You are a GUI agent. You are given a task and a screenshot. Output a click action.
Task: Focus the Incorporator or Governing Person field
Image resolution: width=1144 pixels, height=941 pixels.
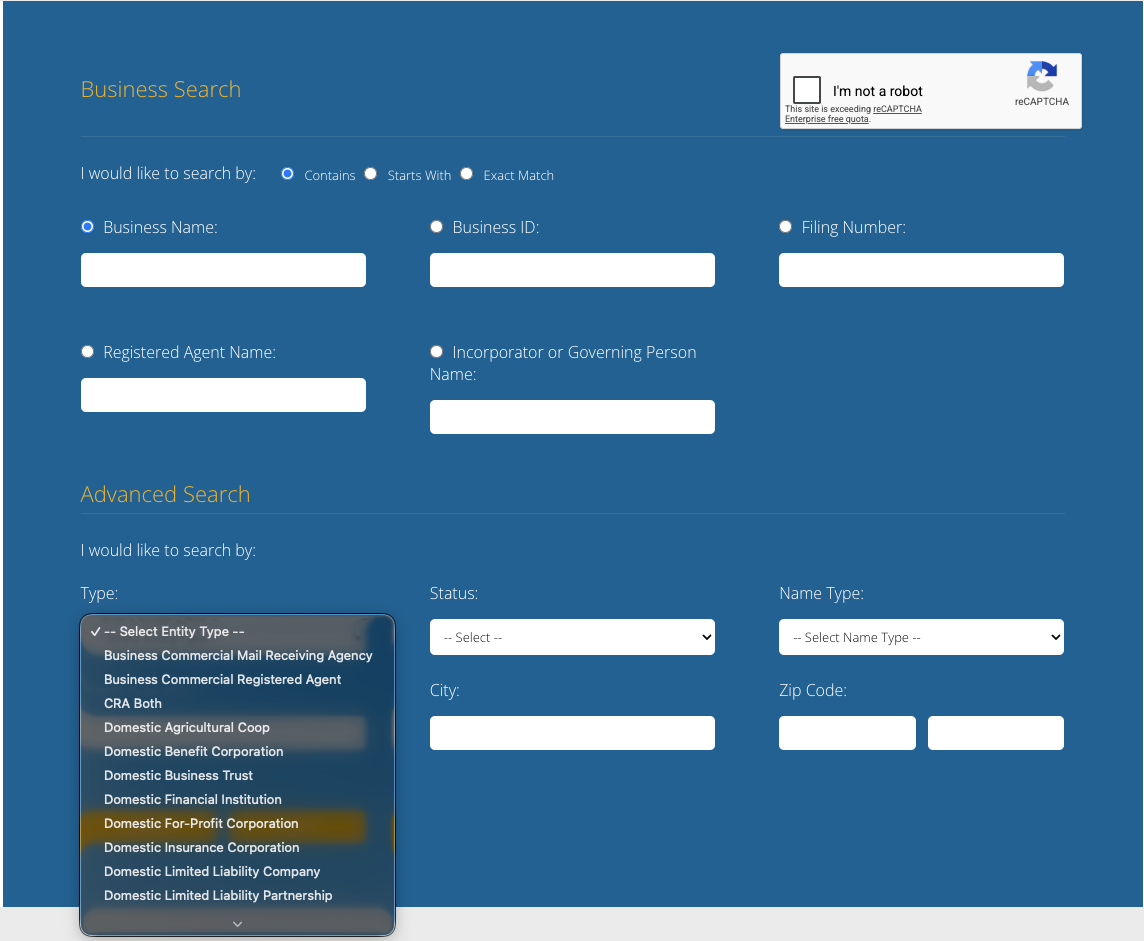572,417
